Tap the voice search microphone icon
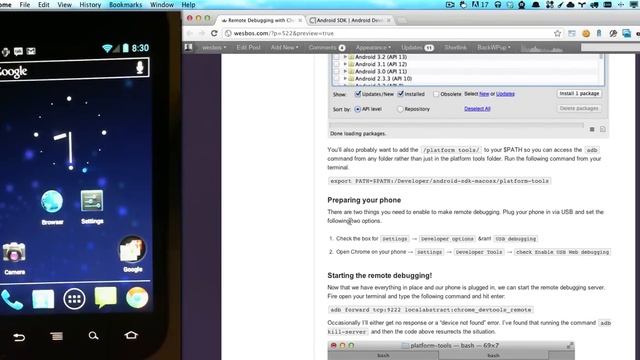The height and width of the screenshot is (360, 640). coord(140,67)
